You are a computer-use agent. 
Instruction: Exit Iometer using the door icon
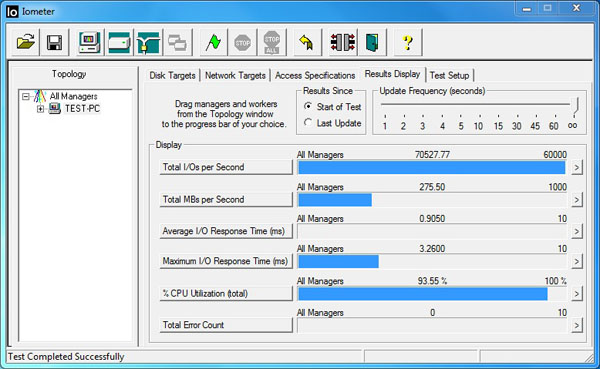click(x=372, y=42)
